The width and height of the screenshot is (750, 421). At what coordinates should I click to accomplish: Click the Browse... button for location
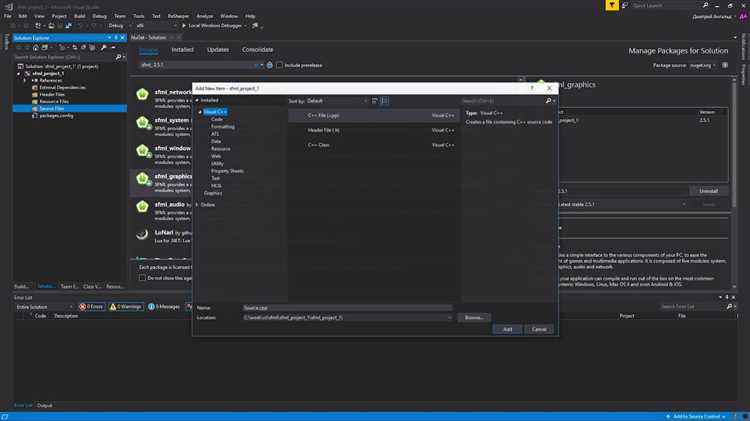[474, 318]
